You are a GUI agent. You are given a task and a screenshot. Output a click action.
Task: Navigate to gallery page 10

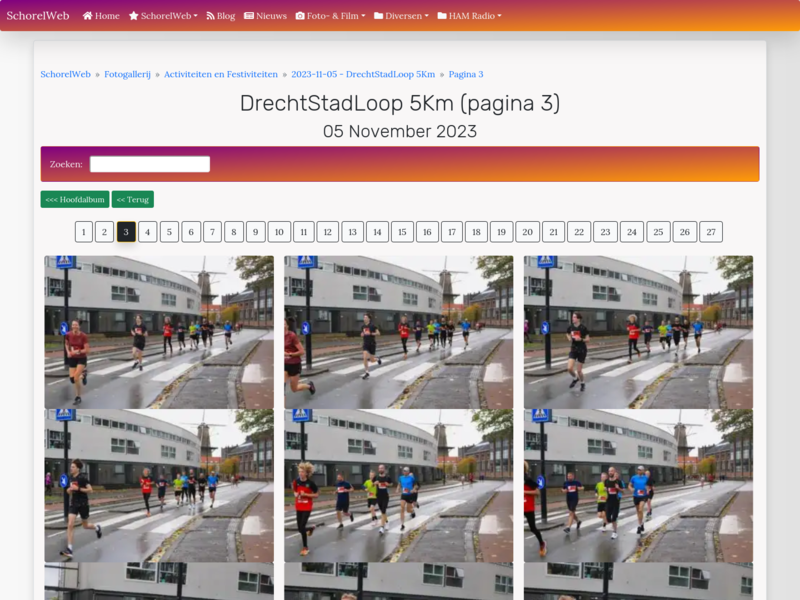(279, 232)
